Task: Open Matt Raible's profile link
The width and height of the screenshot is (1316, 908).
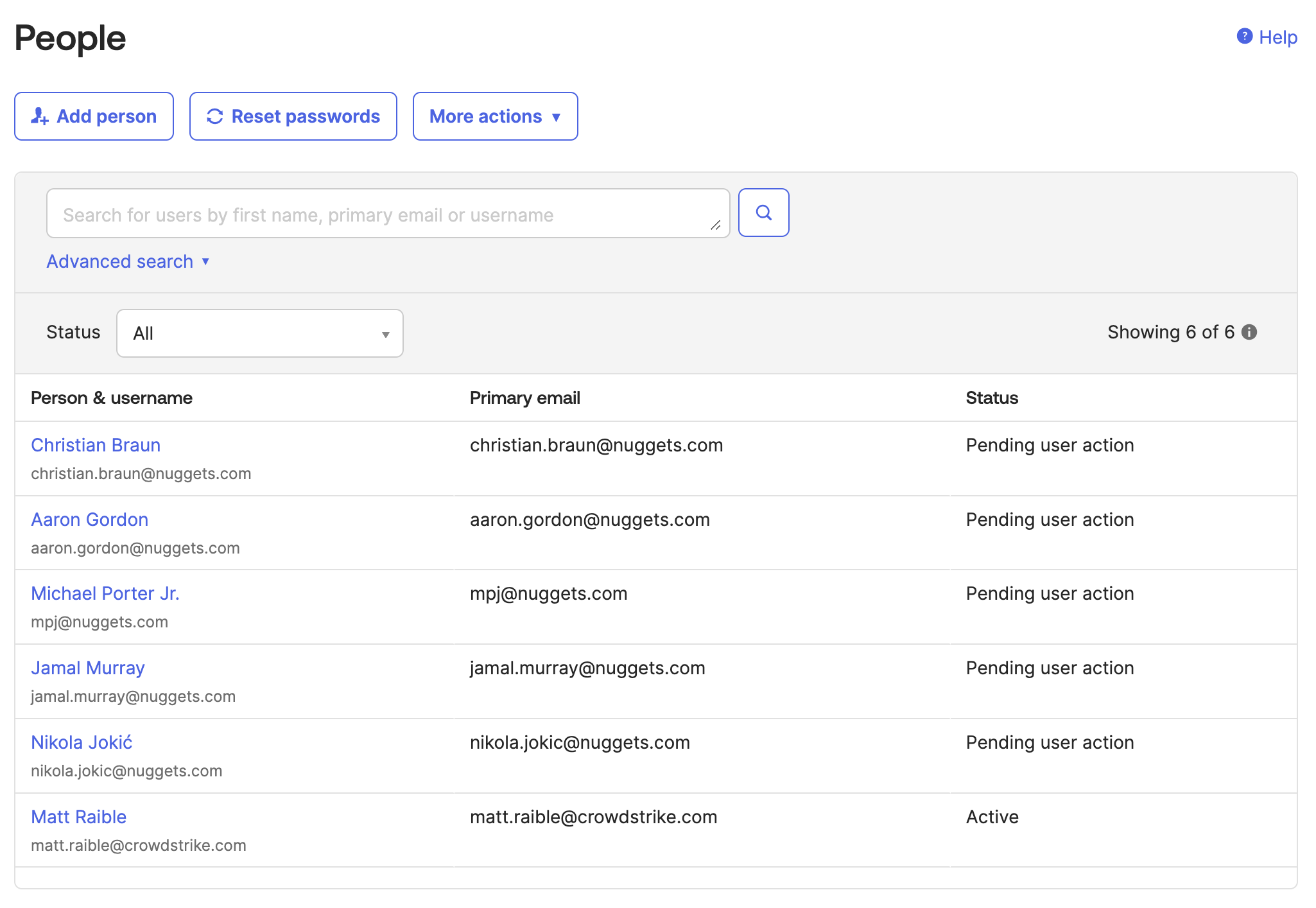Action: (x=79, y=817)
